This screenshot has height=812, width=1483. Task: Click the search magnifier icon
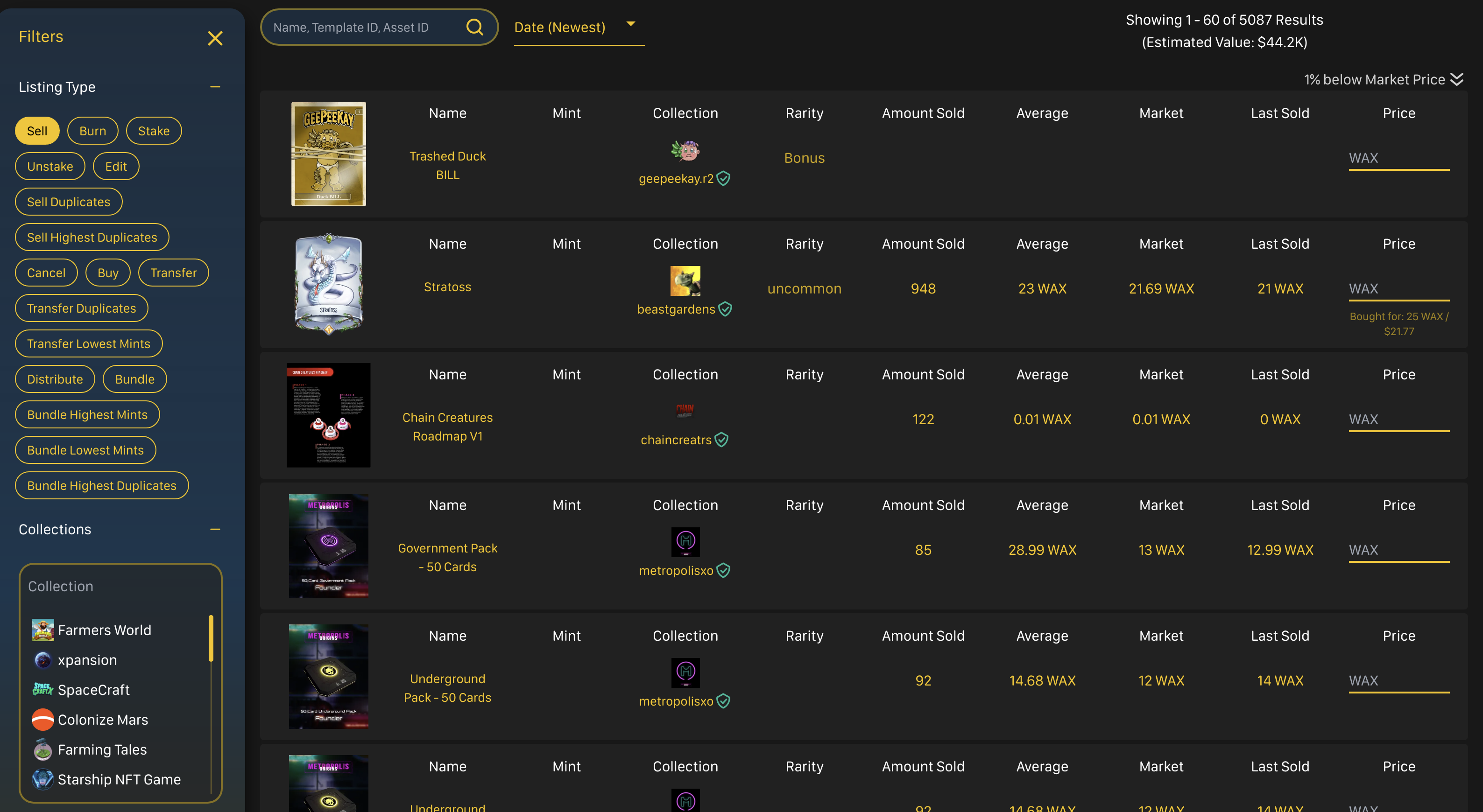[474, 27]
